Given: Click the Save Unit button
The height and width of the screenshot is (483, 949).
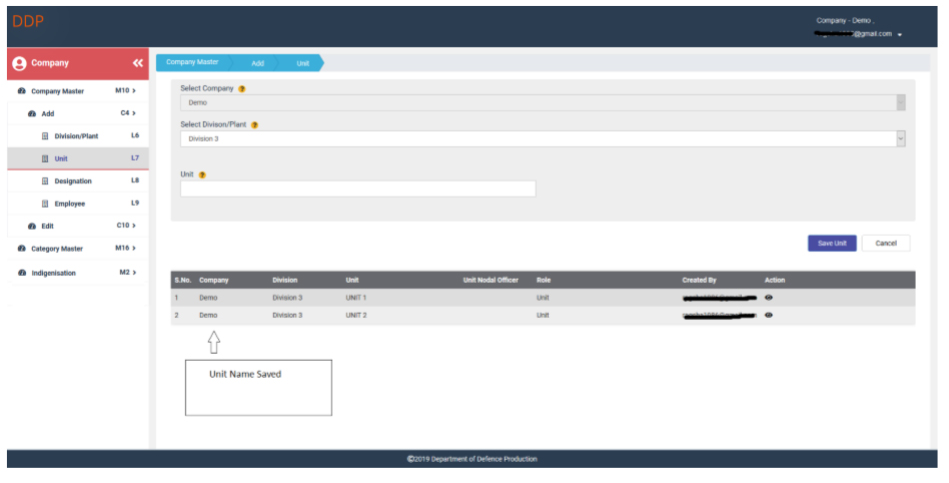Looking at the screenshot, I should [x=831, y=243].
